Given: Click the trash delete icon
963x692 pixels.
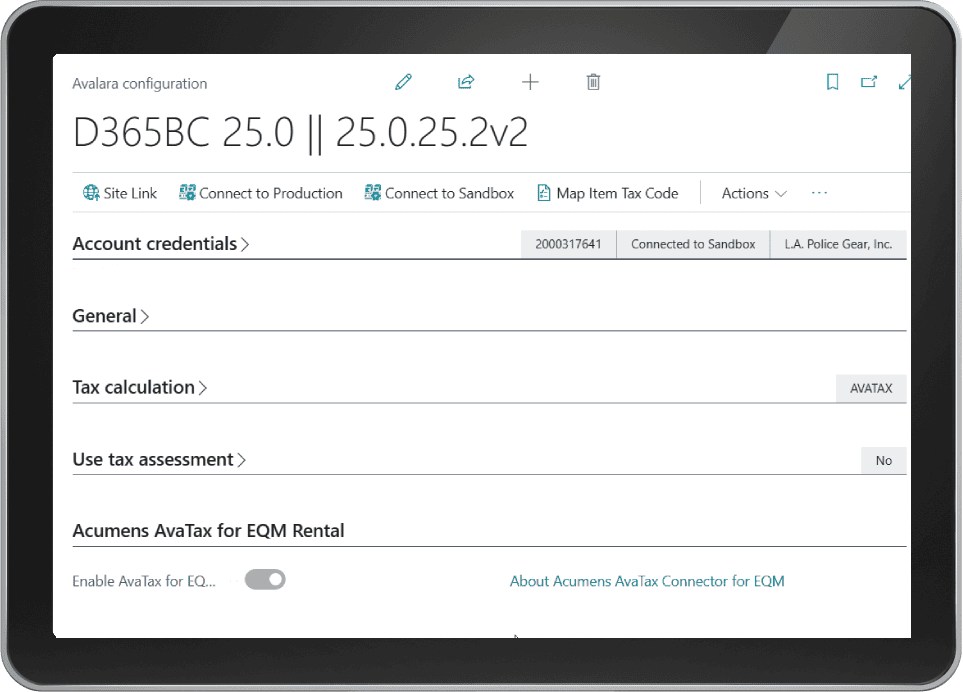Looking at the screenshot, I should [x=593, y=82].
